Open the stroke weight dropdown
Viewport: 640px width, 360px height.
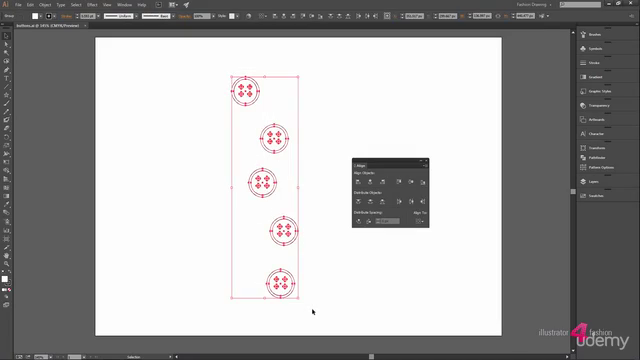(98, 16)
